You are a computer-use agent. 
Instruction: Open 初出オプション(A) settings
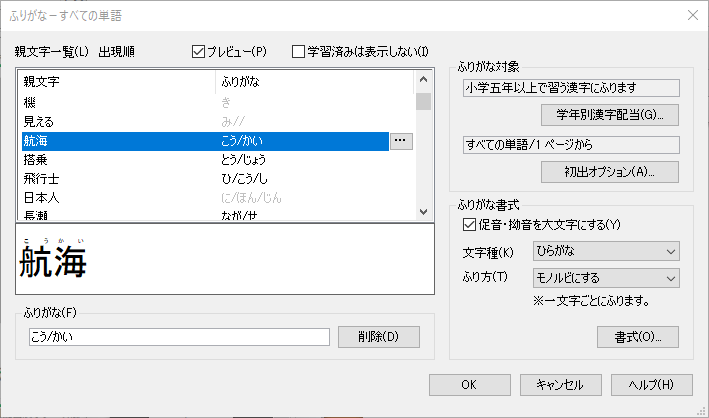point(609,170)
